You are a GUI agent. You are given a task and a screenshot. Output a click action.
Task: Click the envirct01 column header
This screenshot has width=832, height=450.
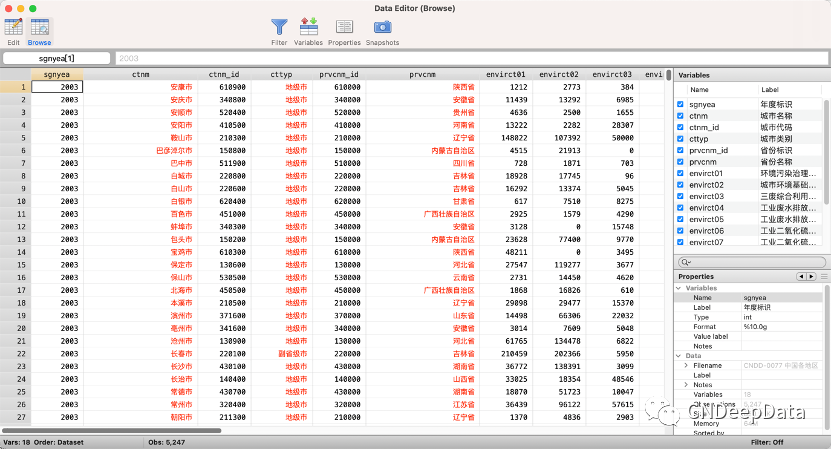tap(506, 74)
